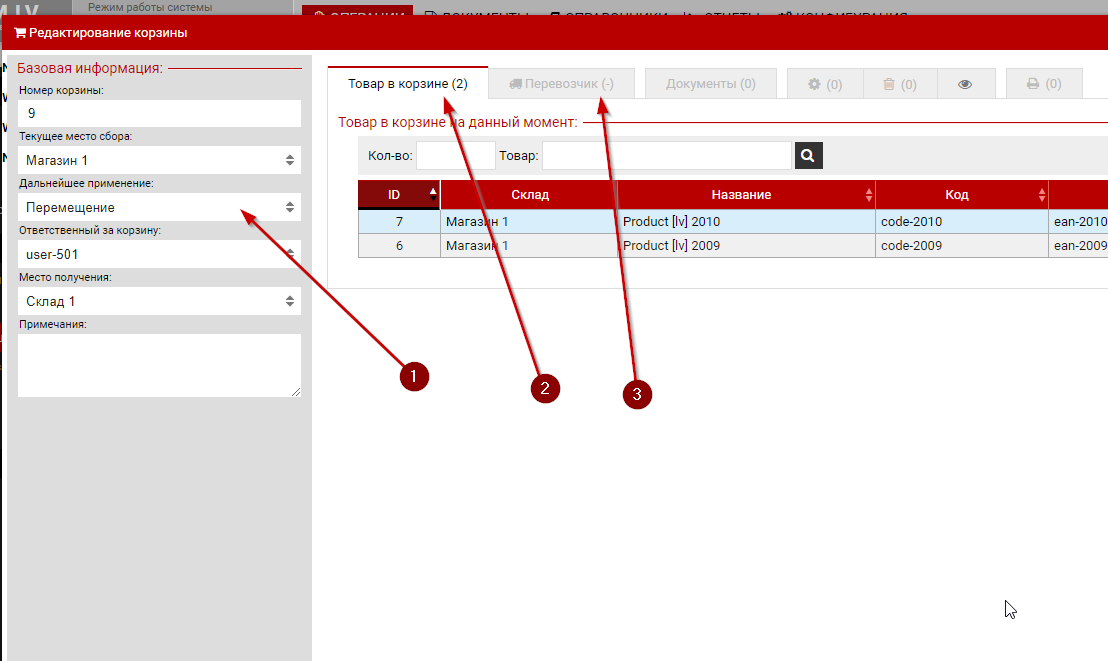Open the printer tab

tap(1044, 84)
